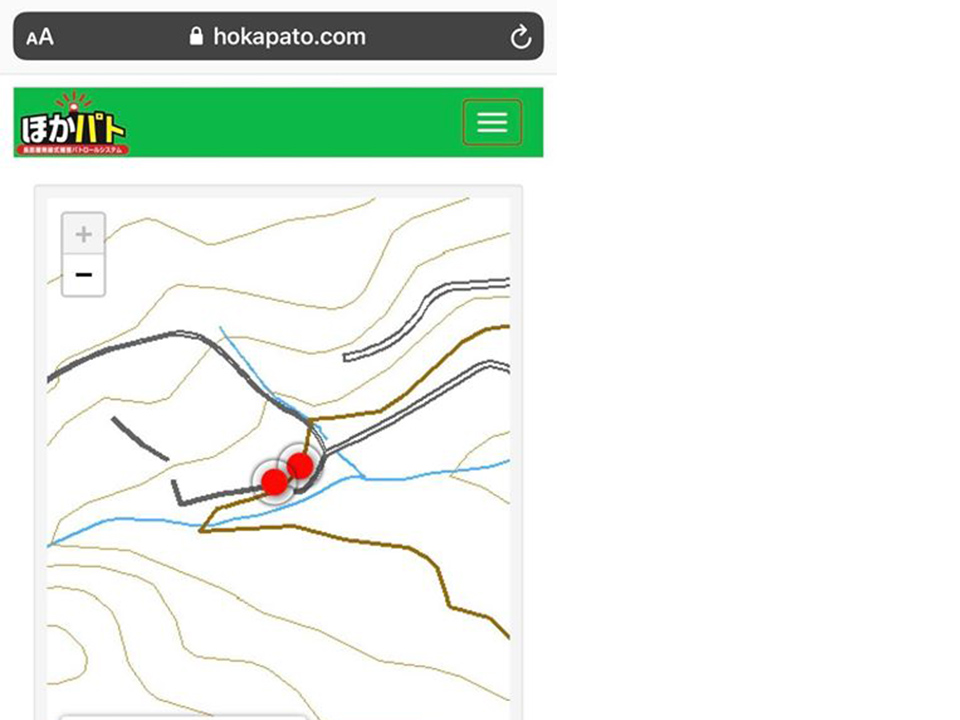Click the isolated short gray road segment
The image size is (960, 720).
pyautogui.click(x=138, y=439)
